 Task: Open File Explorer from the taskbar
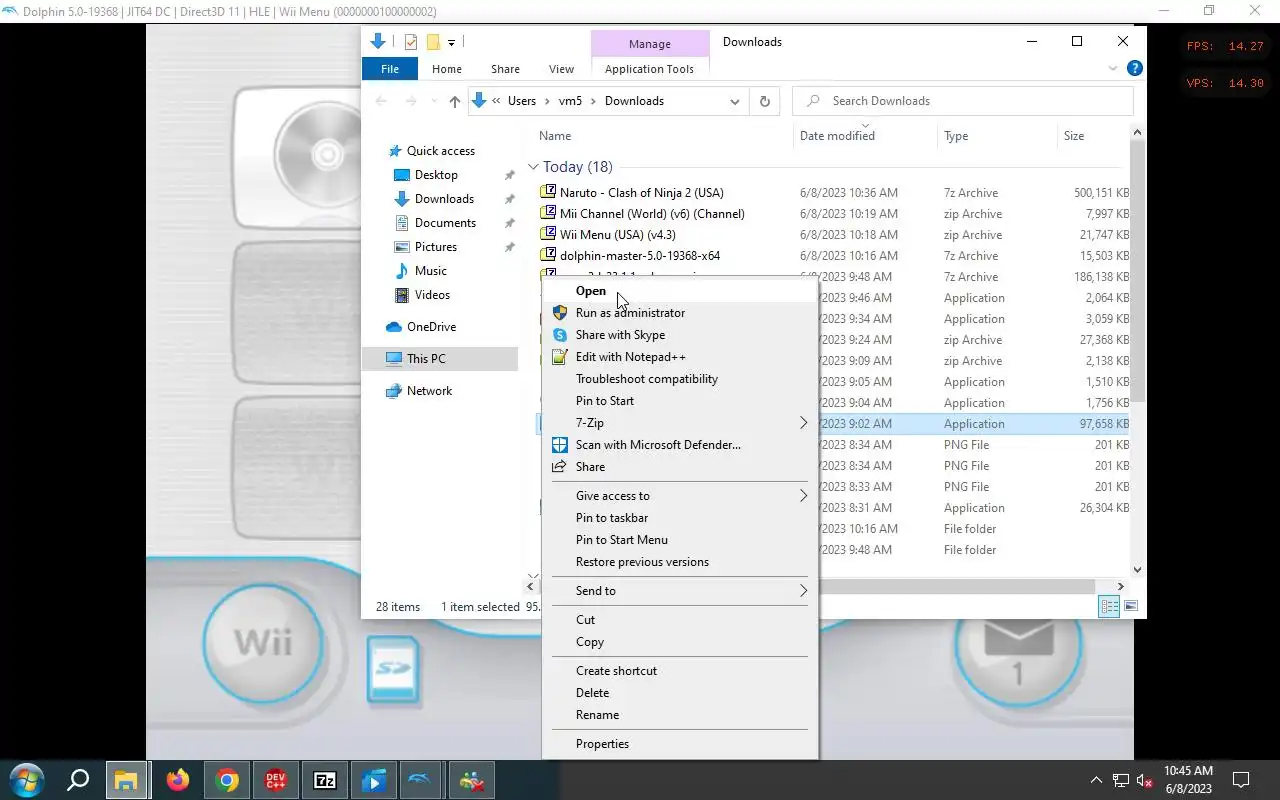tap(126, 780)
